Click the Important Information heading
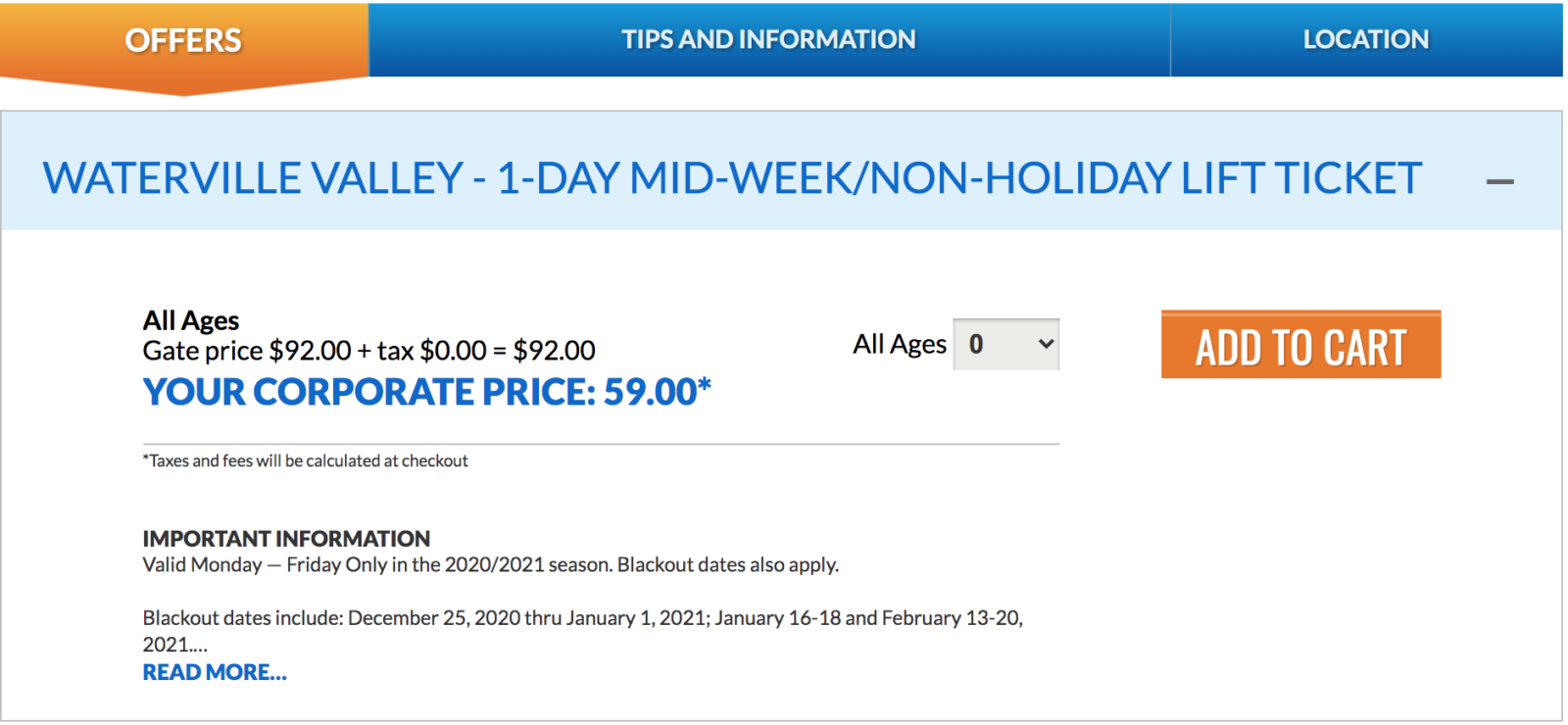 (286, 538)
